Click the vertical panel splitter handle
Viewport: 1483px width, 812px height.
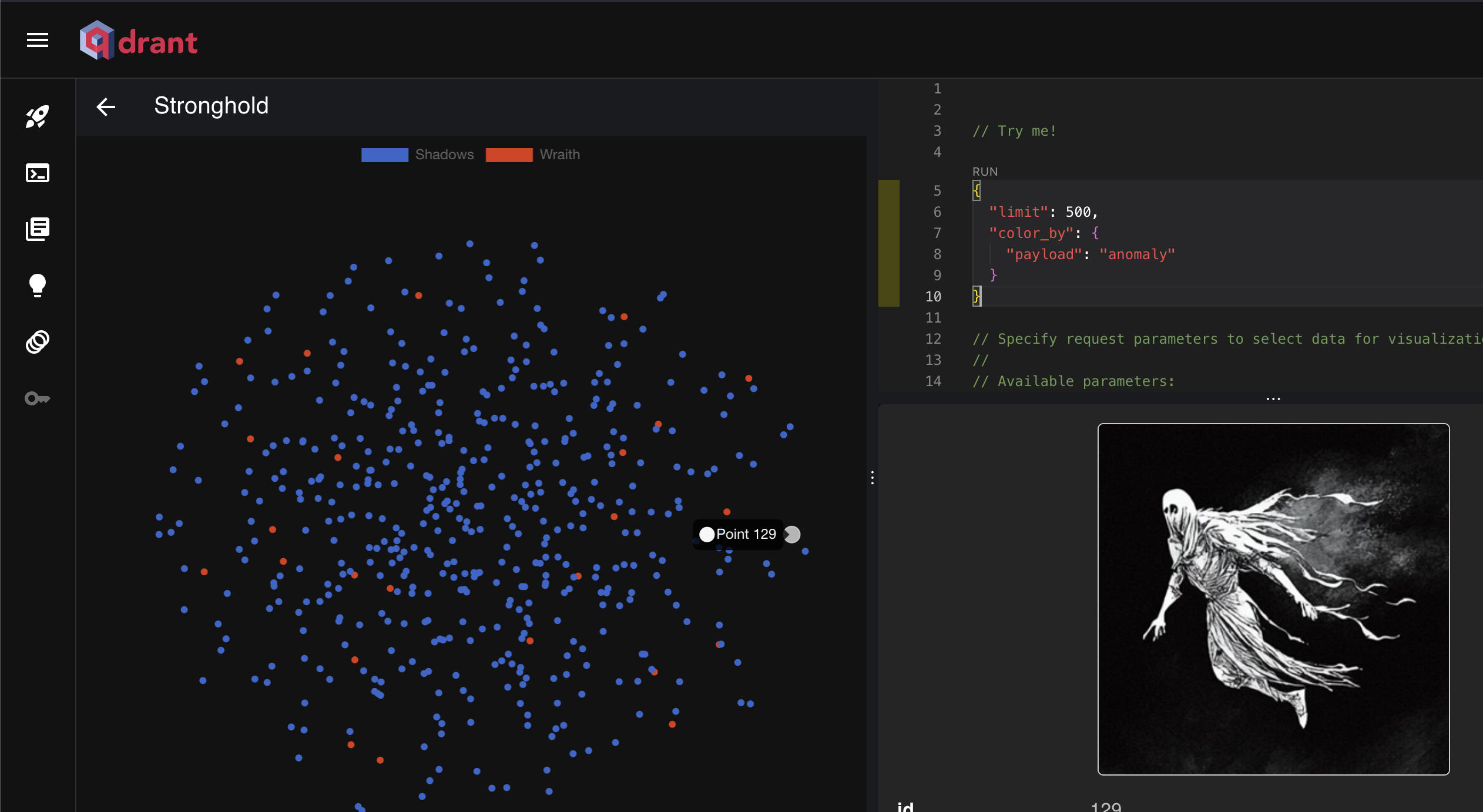click(x=872, y=478)
